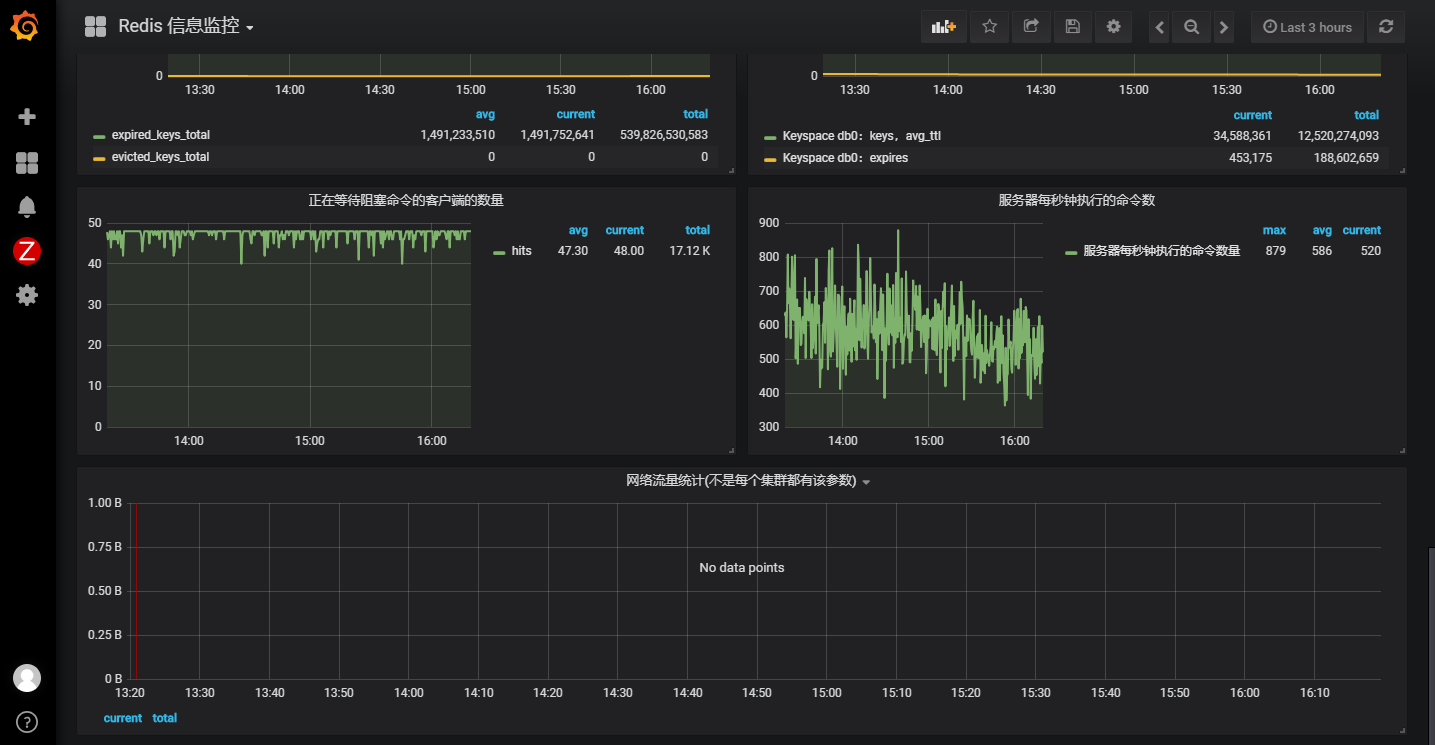Open the Redis 信息监控 dashboard dropdown

185,27
